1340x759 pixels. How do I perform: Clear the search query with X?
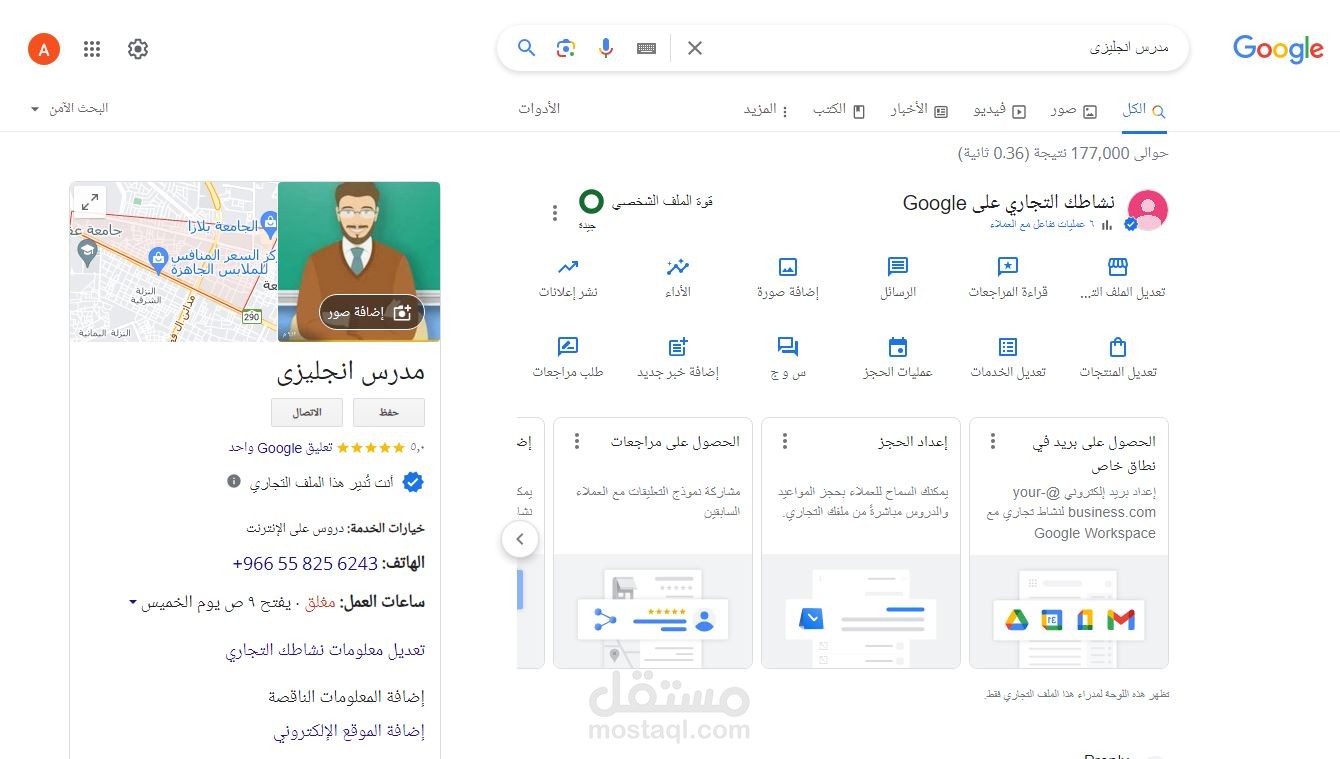tap(695, 48)
